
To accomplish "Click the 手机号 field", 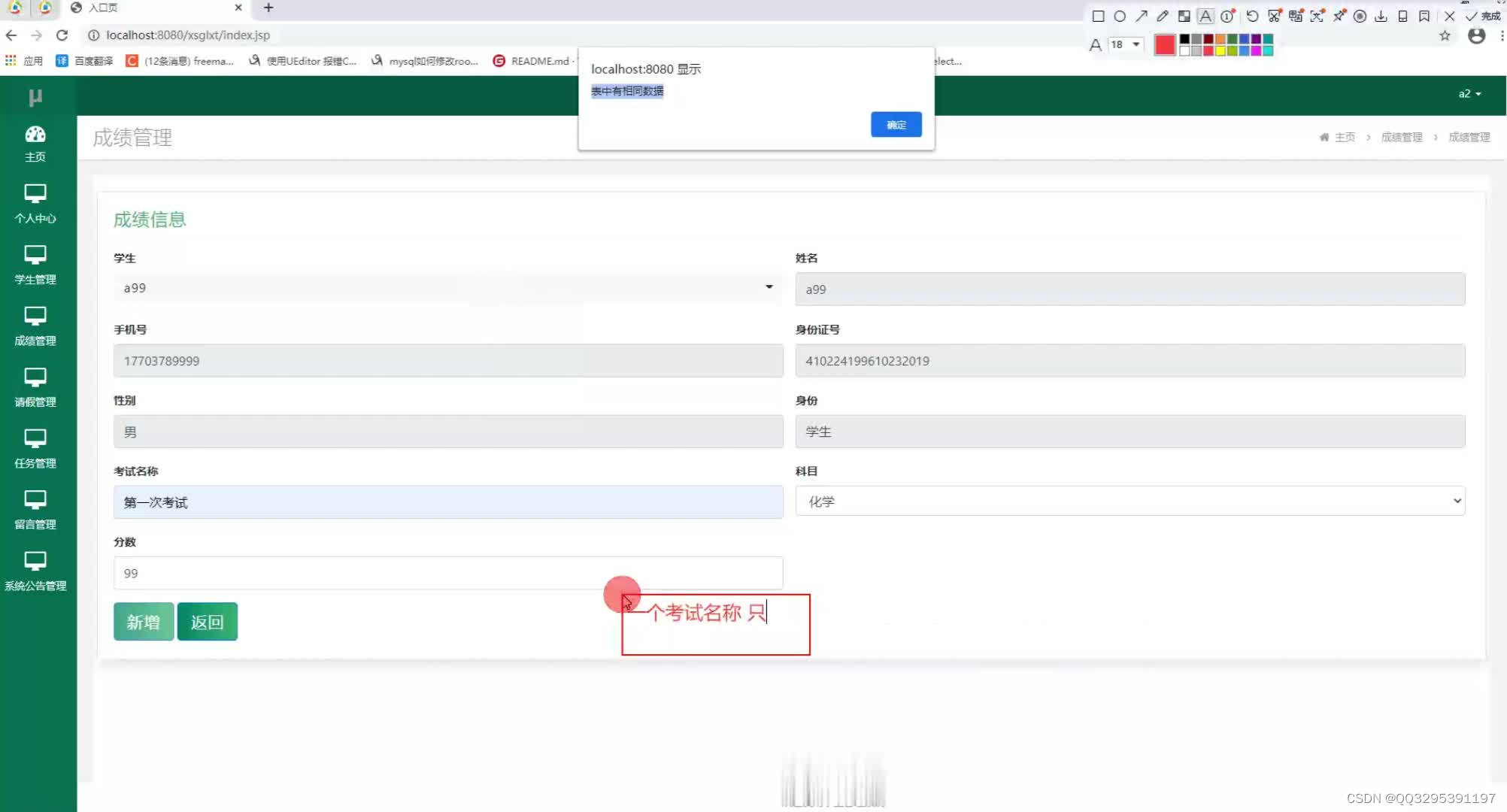I will point(448,361).
